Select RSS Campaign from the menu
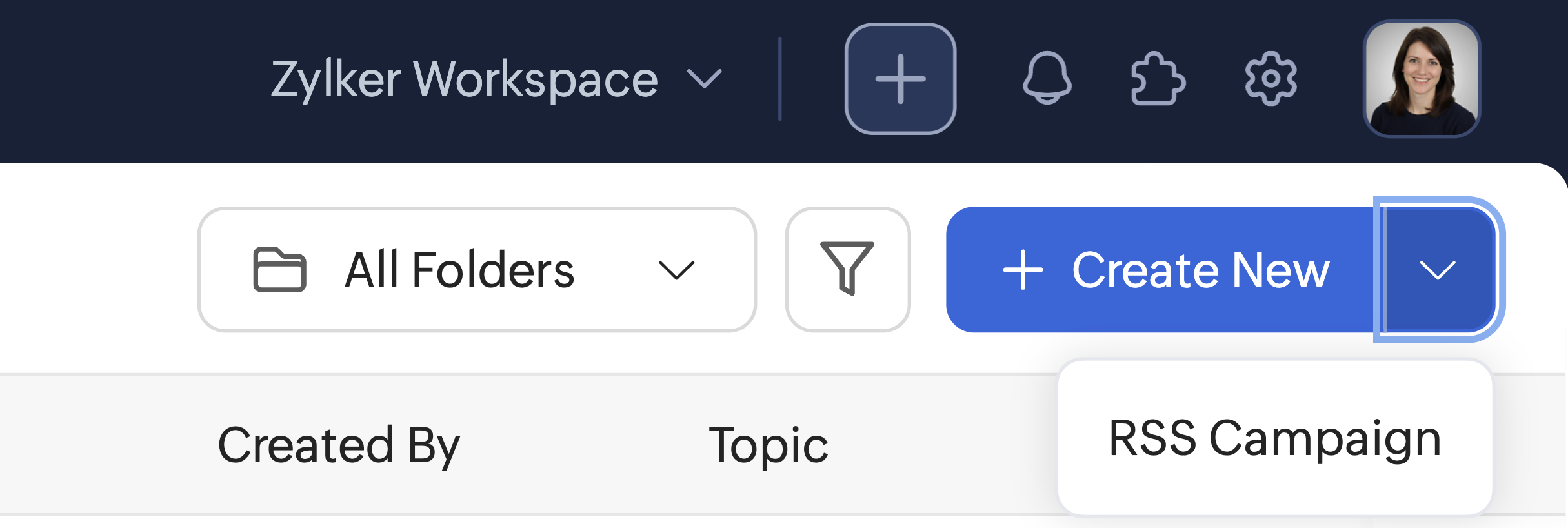 point(1275,438)
